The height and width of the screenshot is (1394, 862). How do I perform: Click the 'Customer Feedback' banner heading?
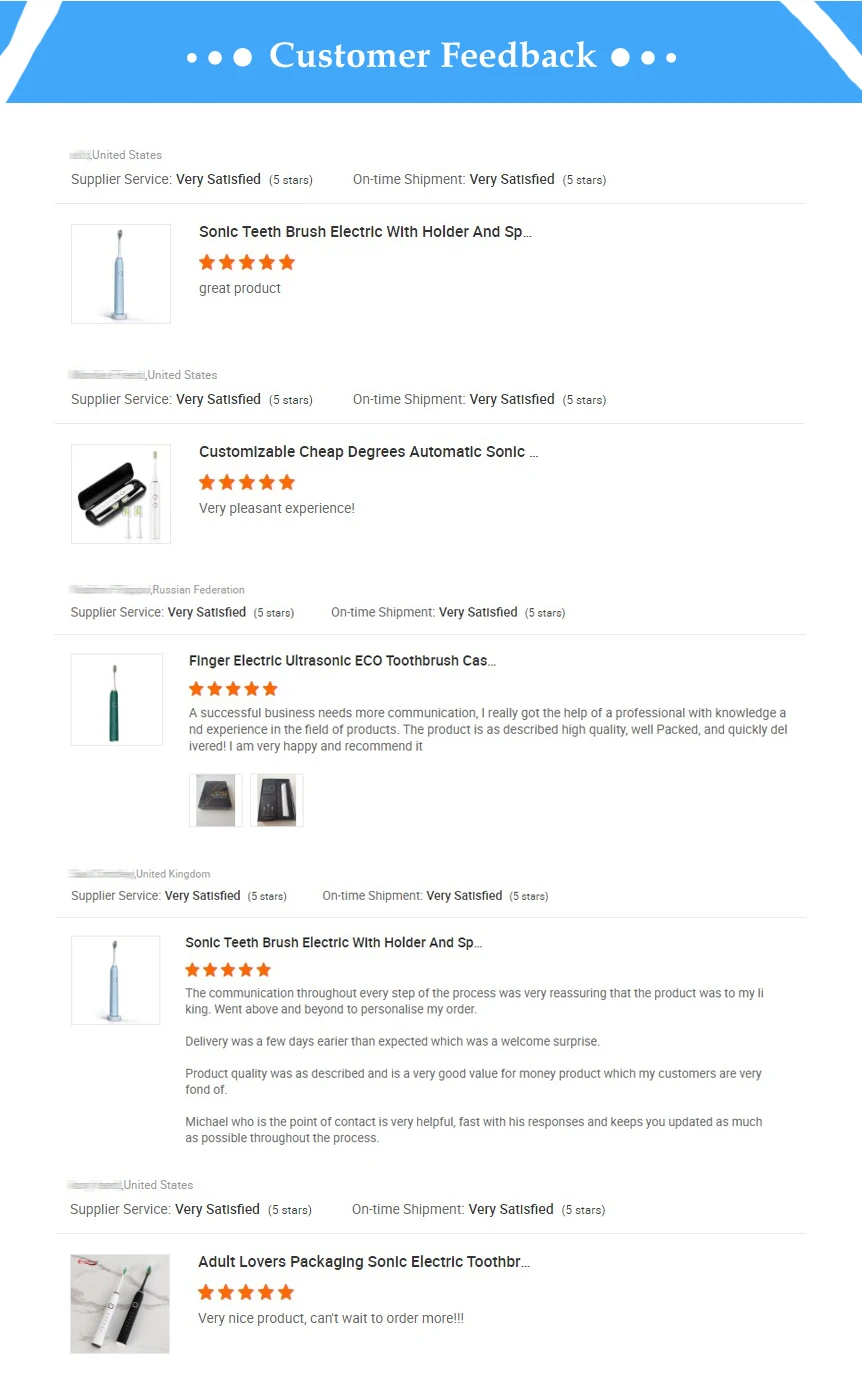(432, 56)
